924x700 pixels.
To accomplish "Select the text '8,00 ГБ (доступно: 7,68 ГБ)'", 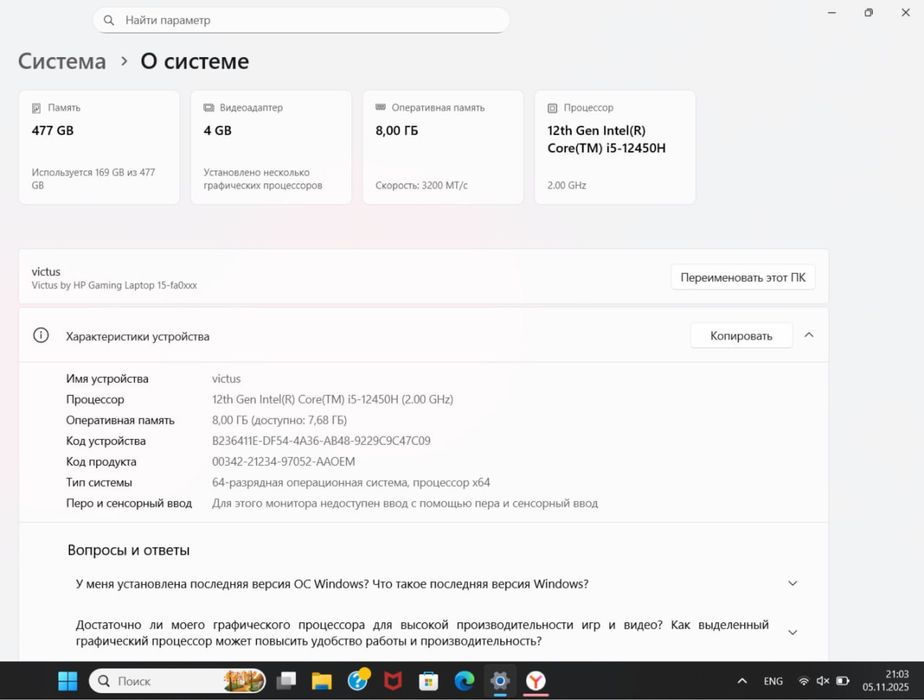I will tap(279, 420).
